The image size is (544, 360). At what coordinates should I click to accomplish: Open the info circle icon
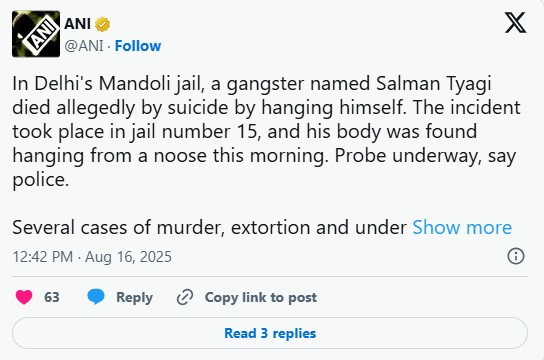coord(516,256)
